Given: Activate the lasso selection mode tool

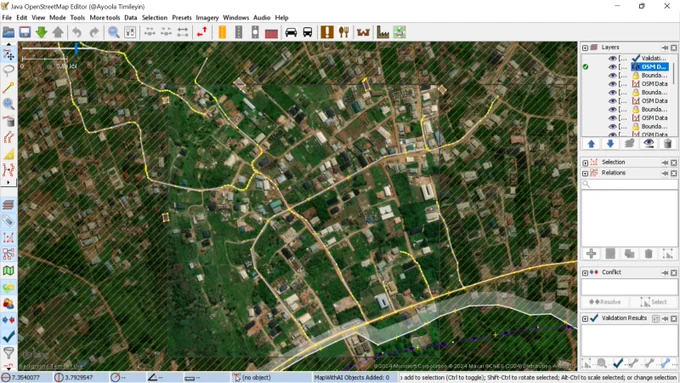Looking at the screenshot, I should click(x=8, y=71).
